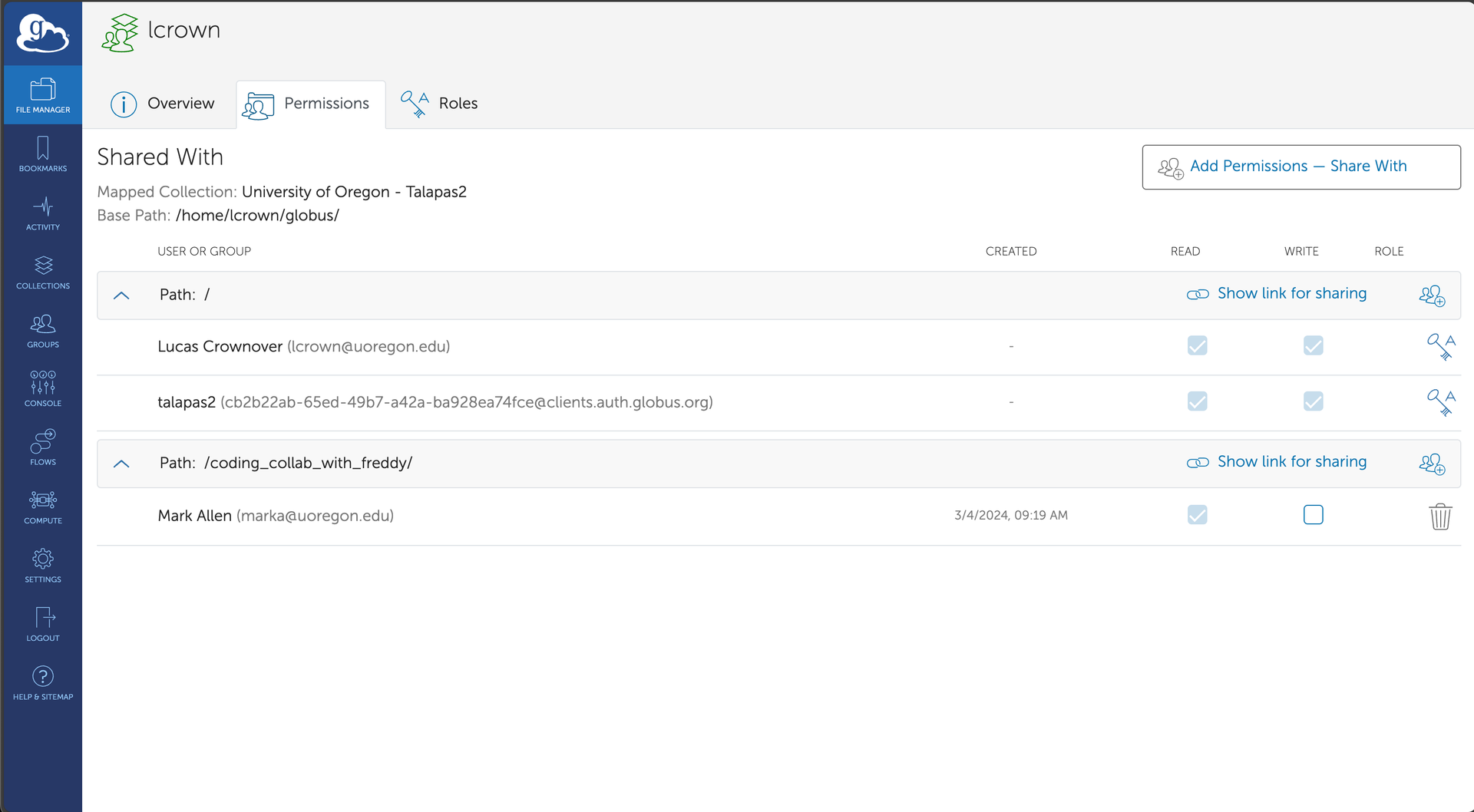Viewport: 1474px width, 812px height.
Task: Click the Globus cloud logo
Action: pyautogui.click(x=43, y=33)
